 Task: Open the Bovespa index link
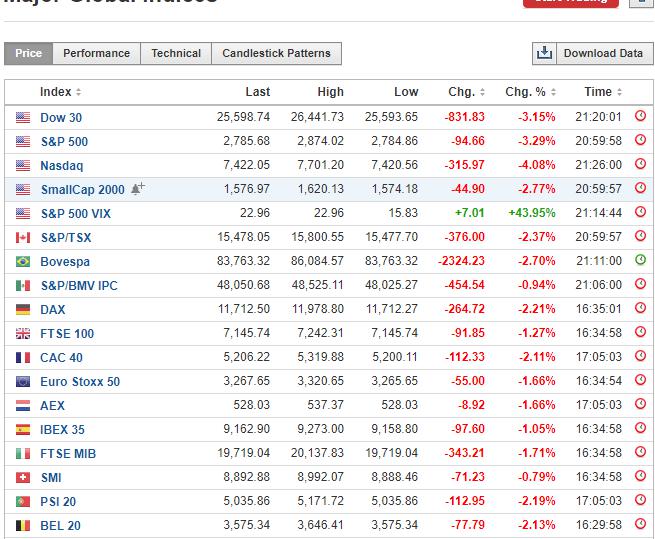(x=65, y=262)
